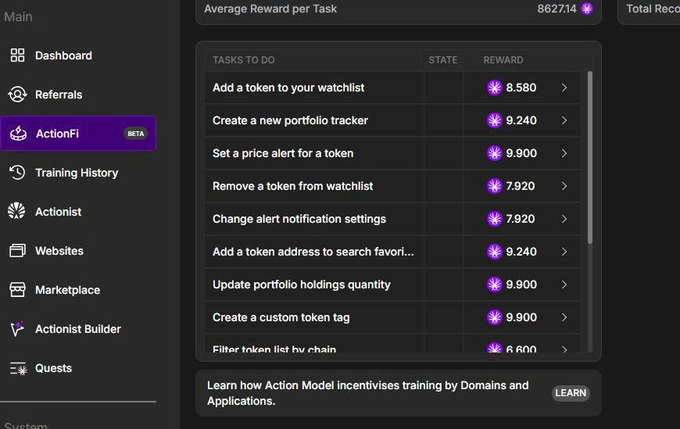680x429 pixels.
Task: Expand chevron for Set a price alert
Action: coord(564,153)
